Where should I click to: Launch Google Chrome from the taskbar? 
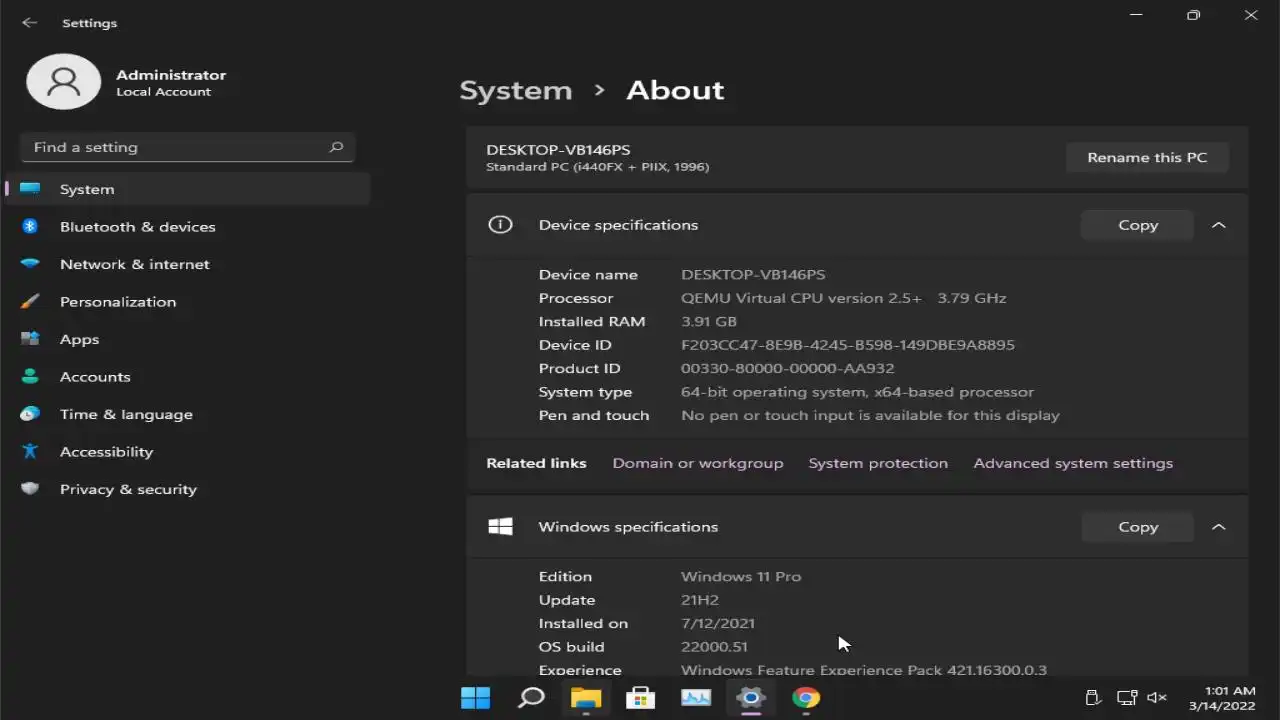pyautogui.click(x=806, y=697)
